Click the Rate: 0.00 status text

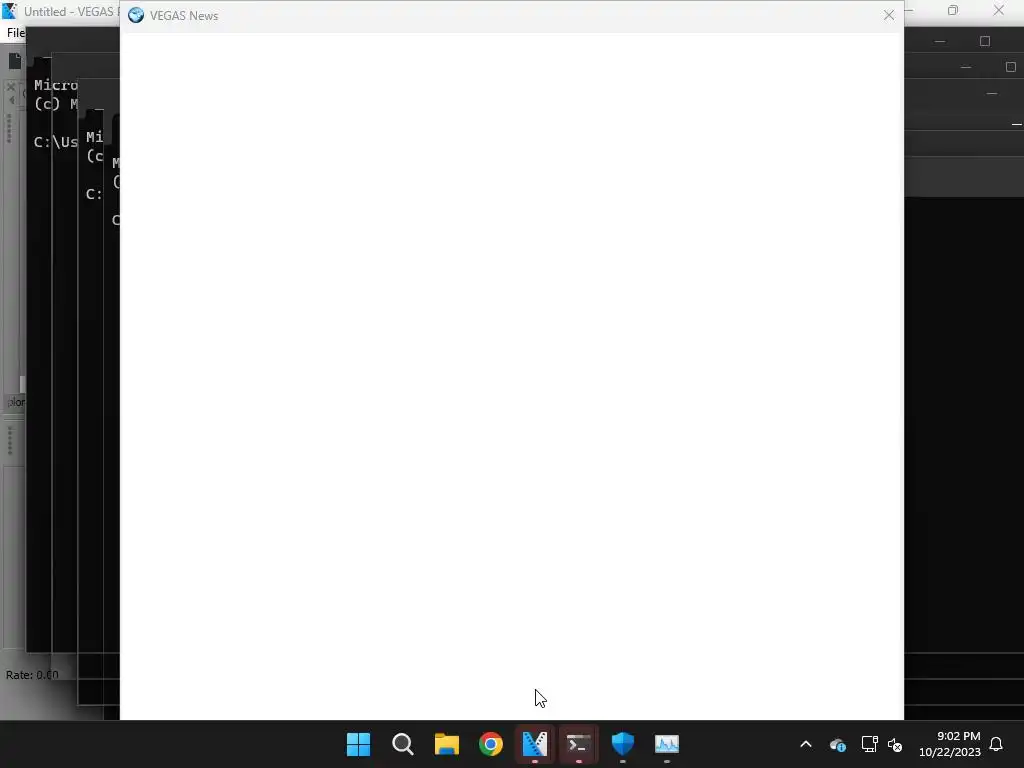click(32, 675)
